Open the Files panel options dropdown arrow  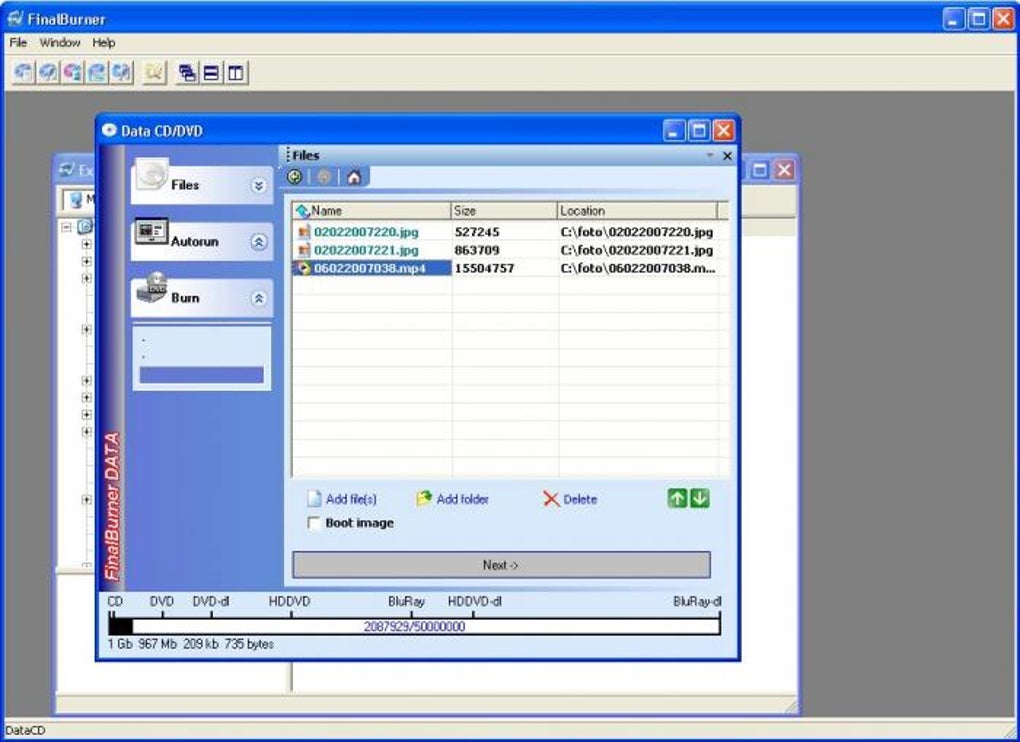pos(710,155)
